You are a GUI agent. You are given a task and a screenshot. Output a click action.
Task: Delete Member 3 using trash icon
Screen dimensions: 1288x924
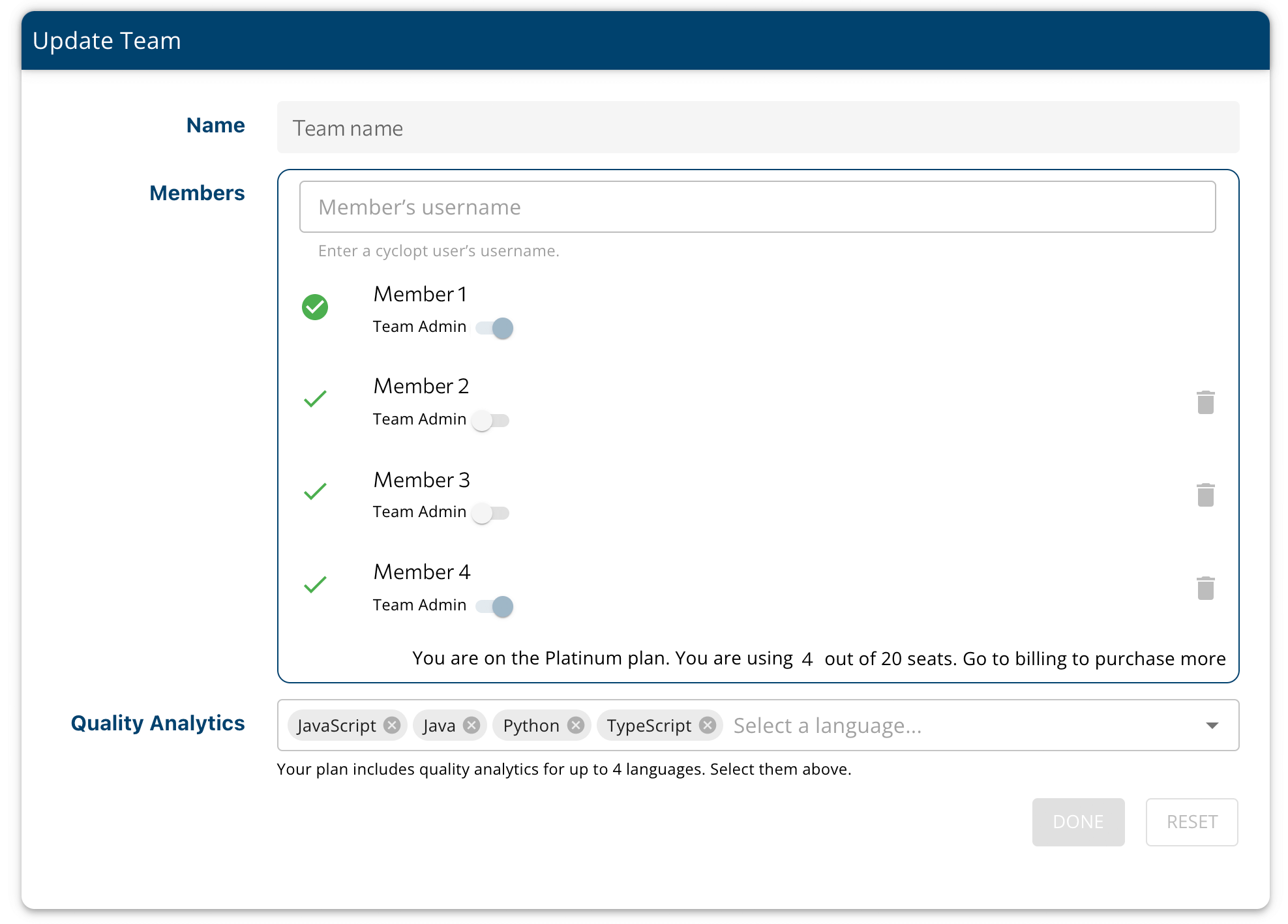pyautogui.click(x=1205, y=495)
